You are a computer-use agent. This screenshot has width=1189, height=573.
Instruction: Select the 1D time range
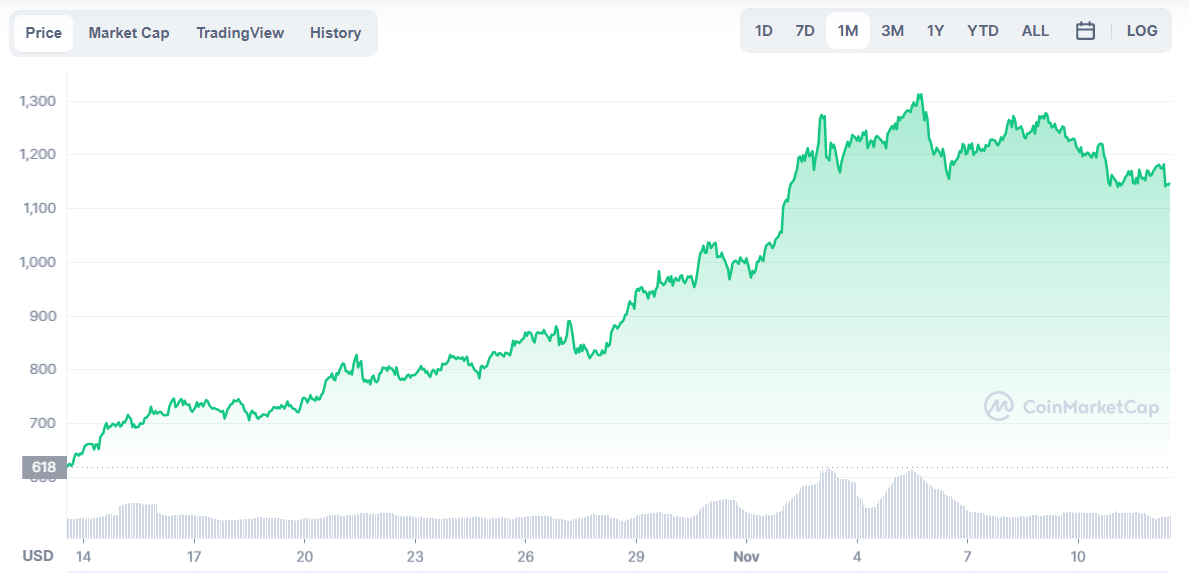click(x=763, y=31)
